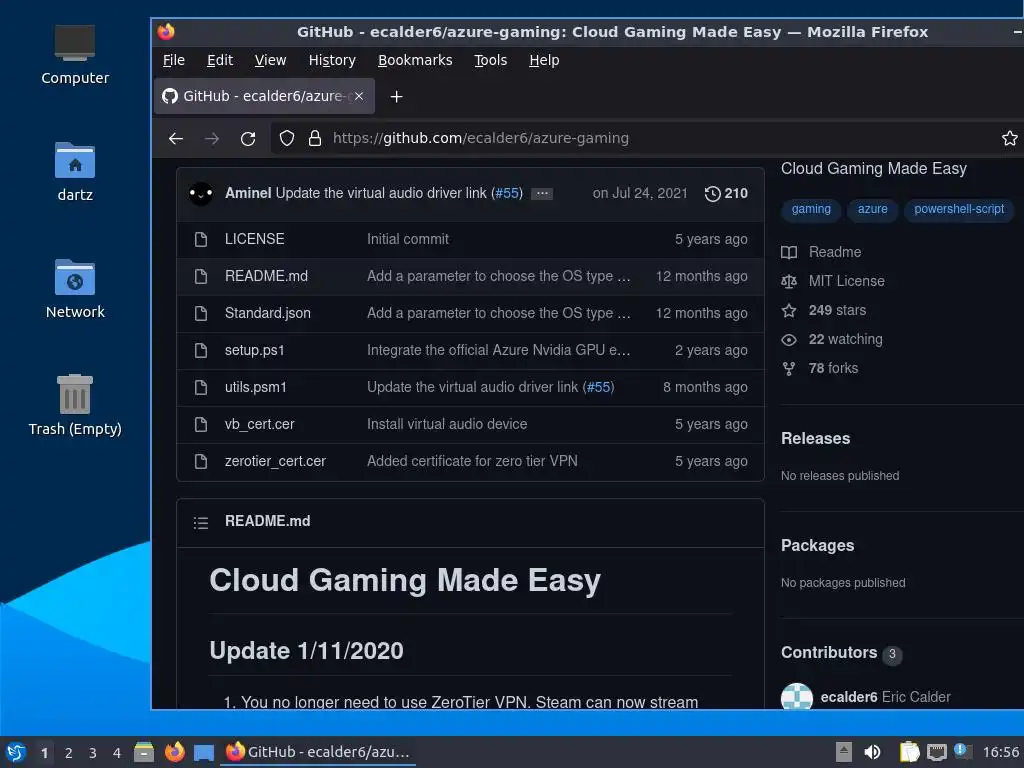Open README table of contents list icon
Screen dimensions: 1024x768
coord(201,522)
